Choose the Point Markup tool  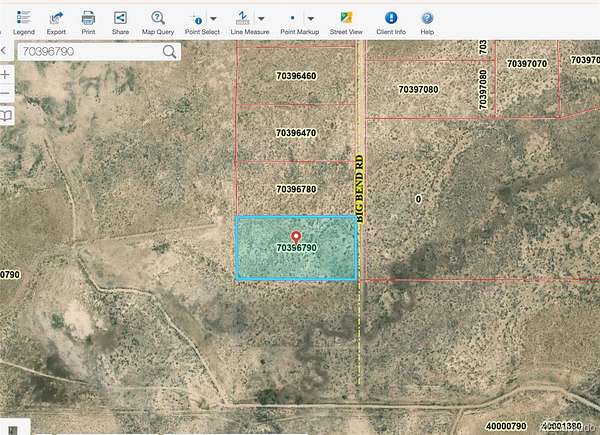[x=292, y=18]
